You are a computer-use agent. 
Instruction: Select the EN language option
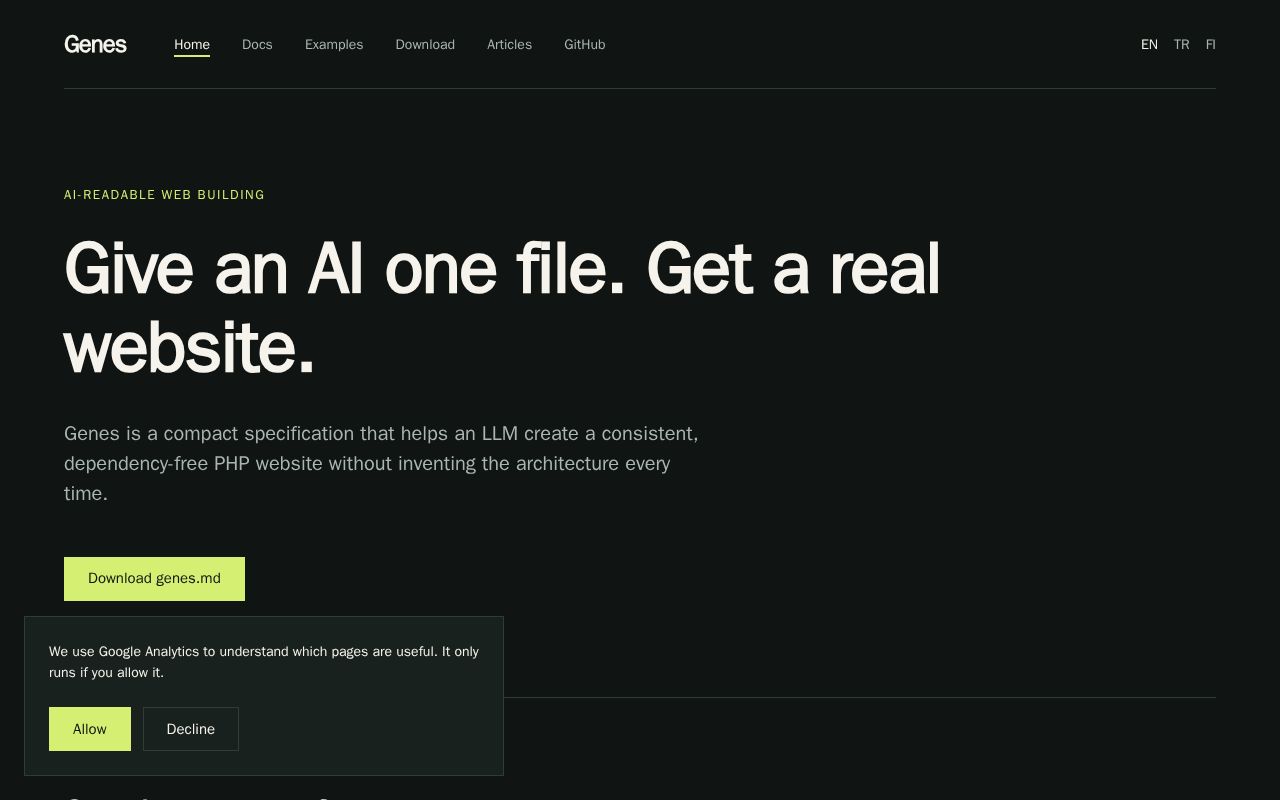1149,45
